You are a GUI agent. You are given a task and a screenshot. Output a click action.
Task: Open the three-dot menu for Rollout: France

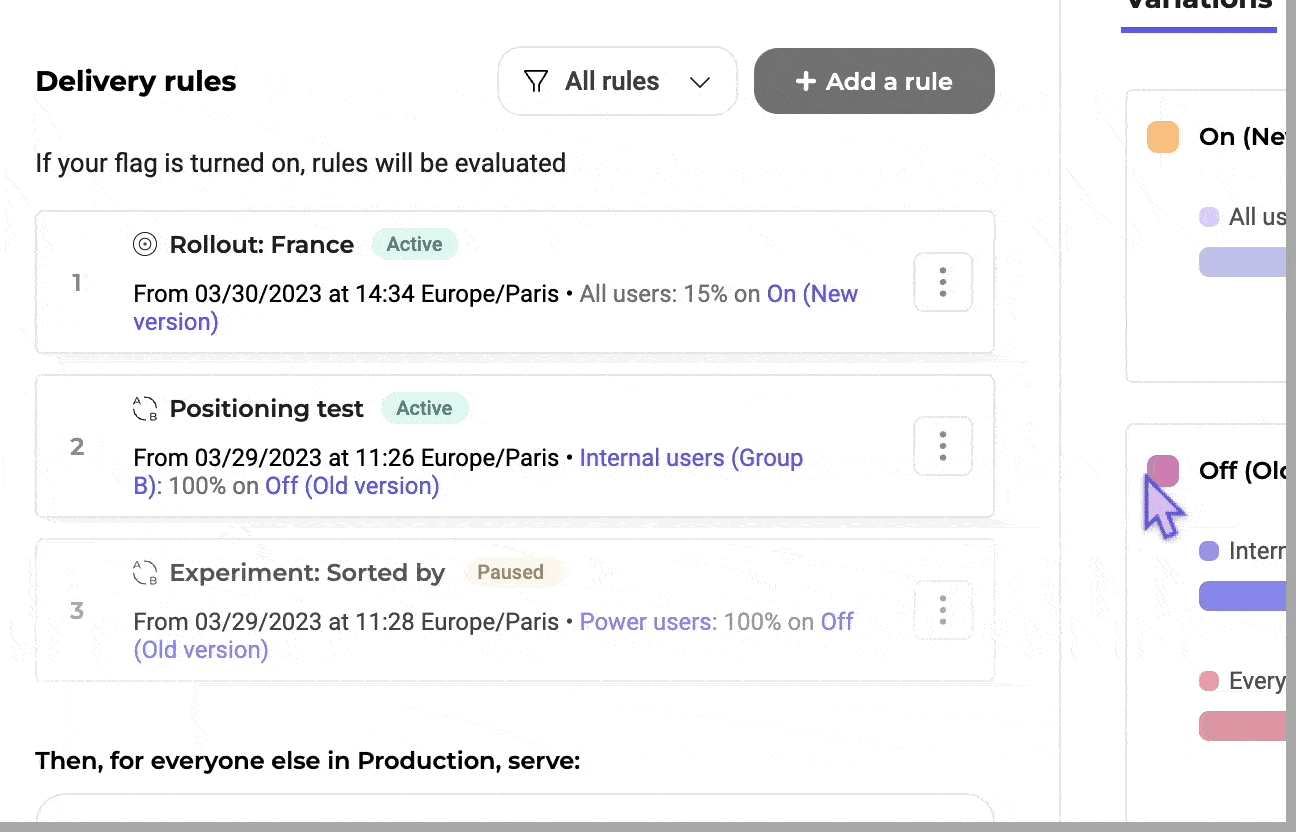942,282
